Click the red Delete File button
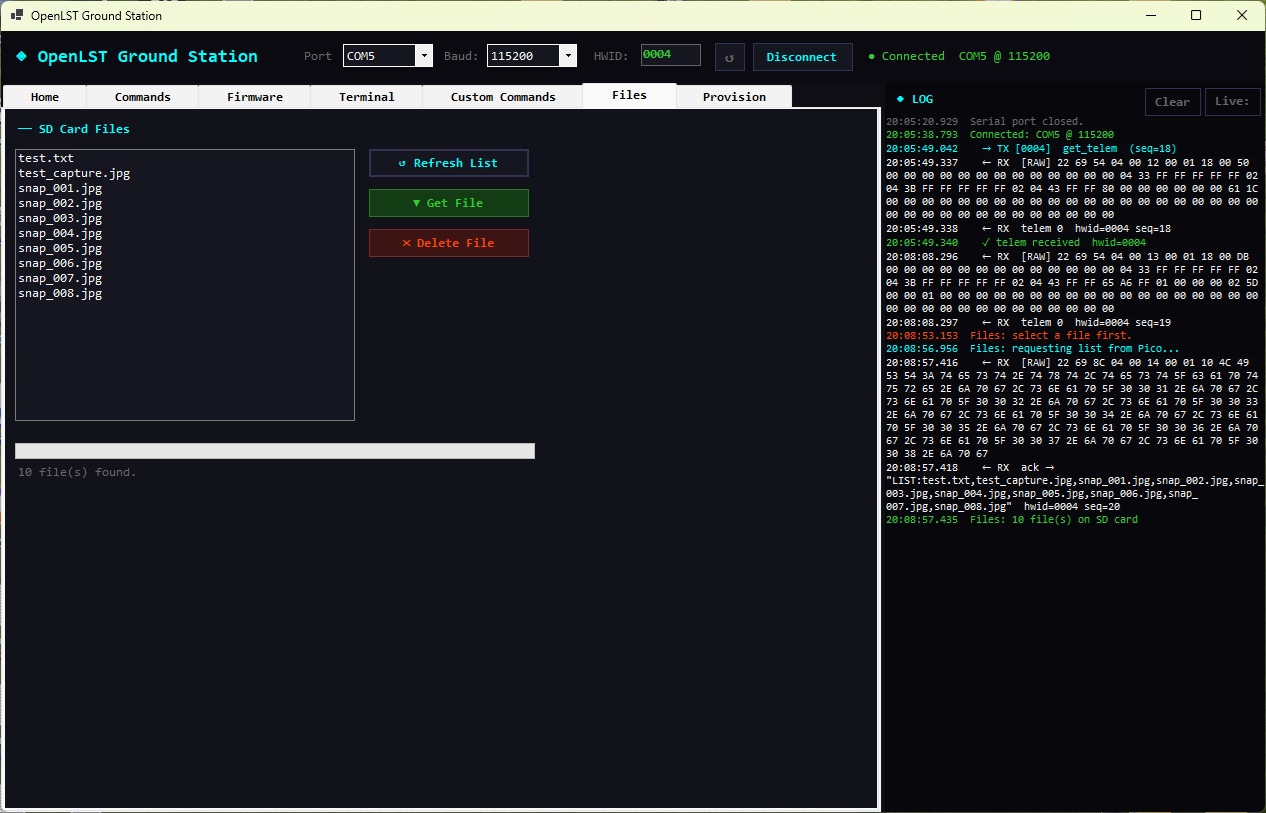The image size is (1266, 813). coord(448,243)
